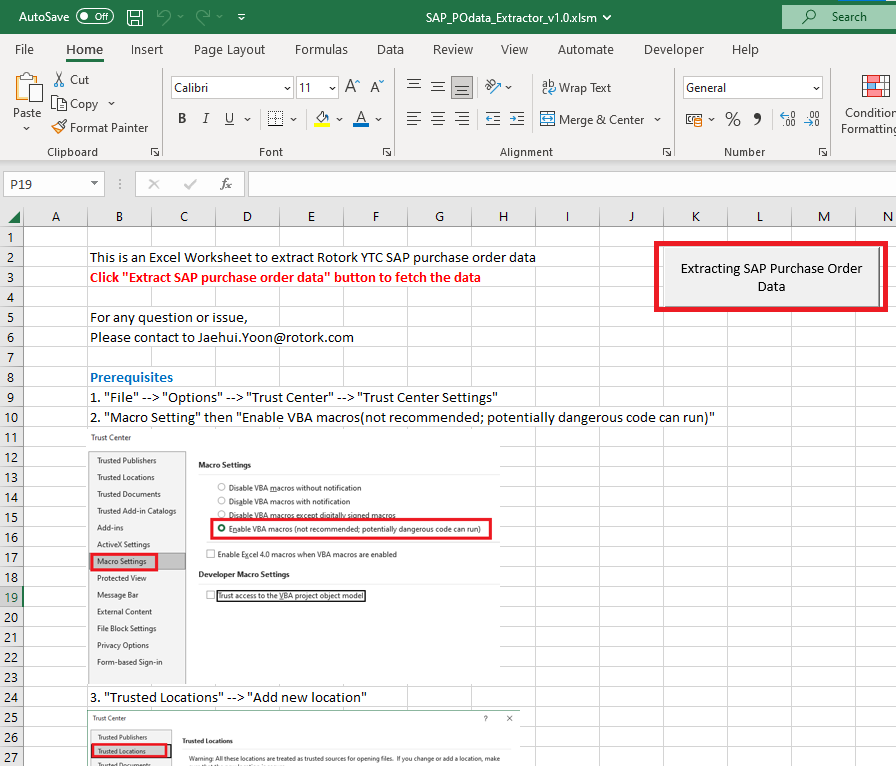Click the Search box

pos(839,17)
